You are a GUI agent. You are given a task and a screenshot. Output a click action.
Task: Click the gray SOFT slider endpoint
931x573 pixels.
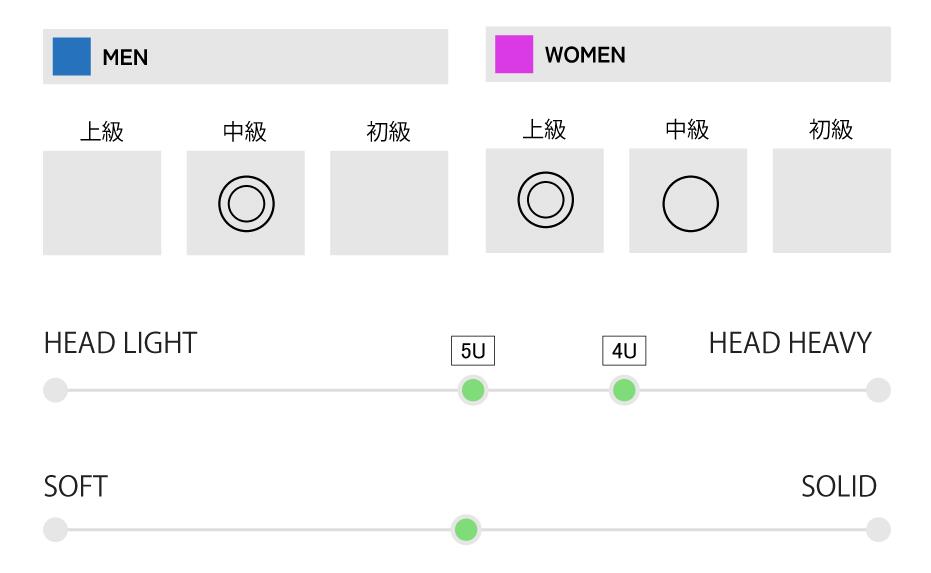[x=55, y=529]
